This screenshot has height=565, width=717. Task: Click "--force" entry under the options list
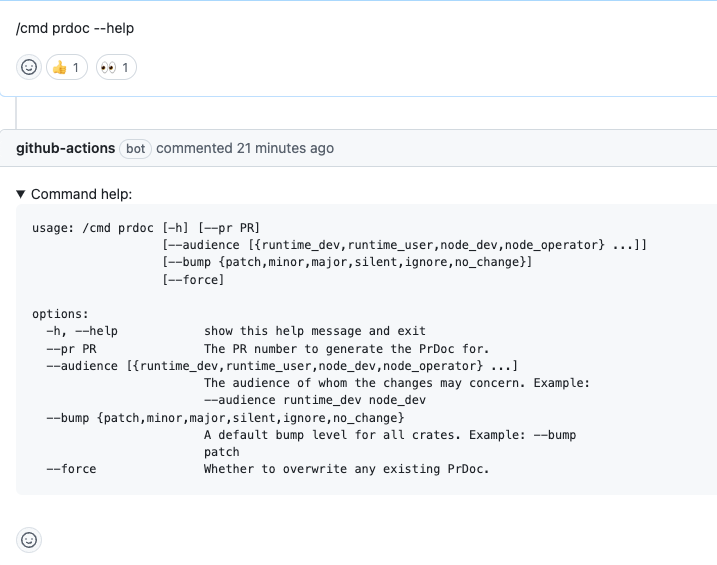pos(71,469)
